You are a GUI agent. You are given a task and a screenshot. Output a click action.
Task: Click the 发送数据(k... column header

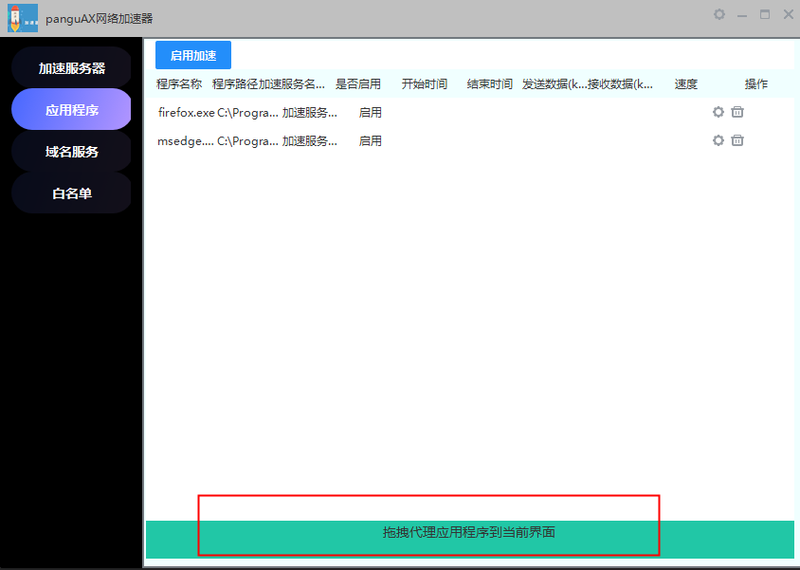pyautogui.click(x=555, y=84)
